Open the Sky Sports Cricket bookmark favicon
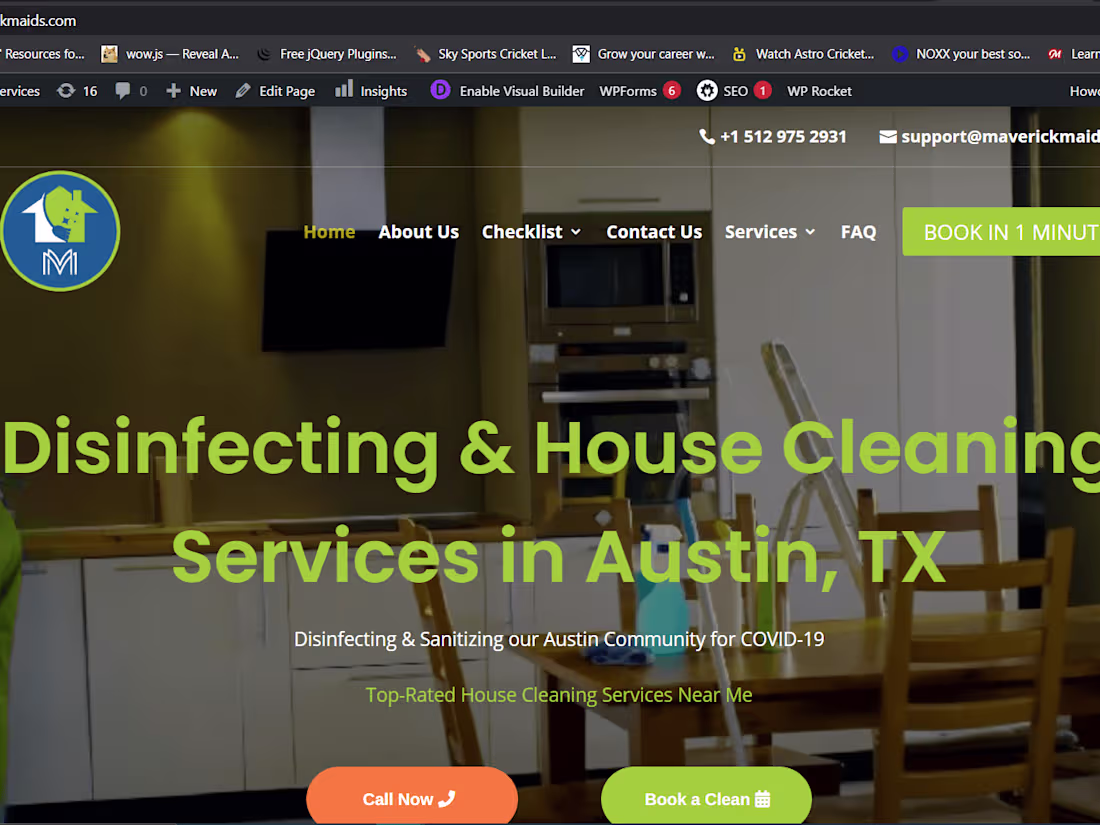Screen dimensions: 1100x825 tap(423, 54)
